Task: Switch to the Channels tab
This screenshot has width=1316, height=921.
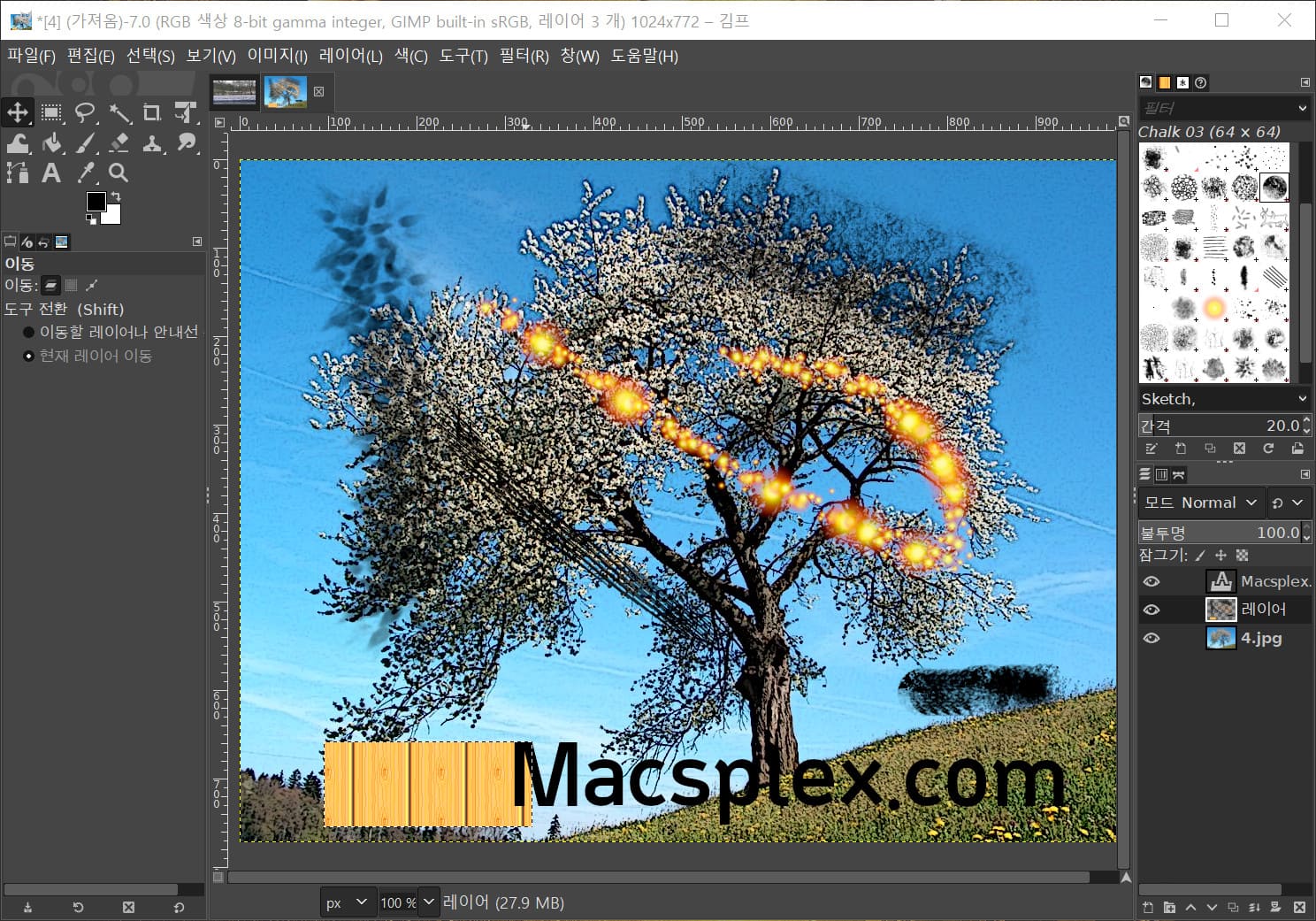Action: (1162, 474)
